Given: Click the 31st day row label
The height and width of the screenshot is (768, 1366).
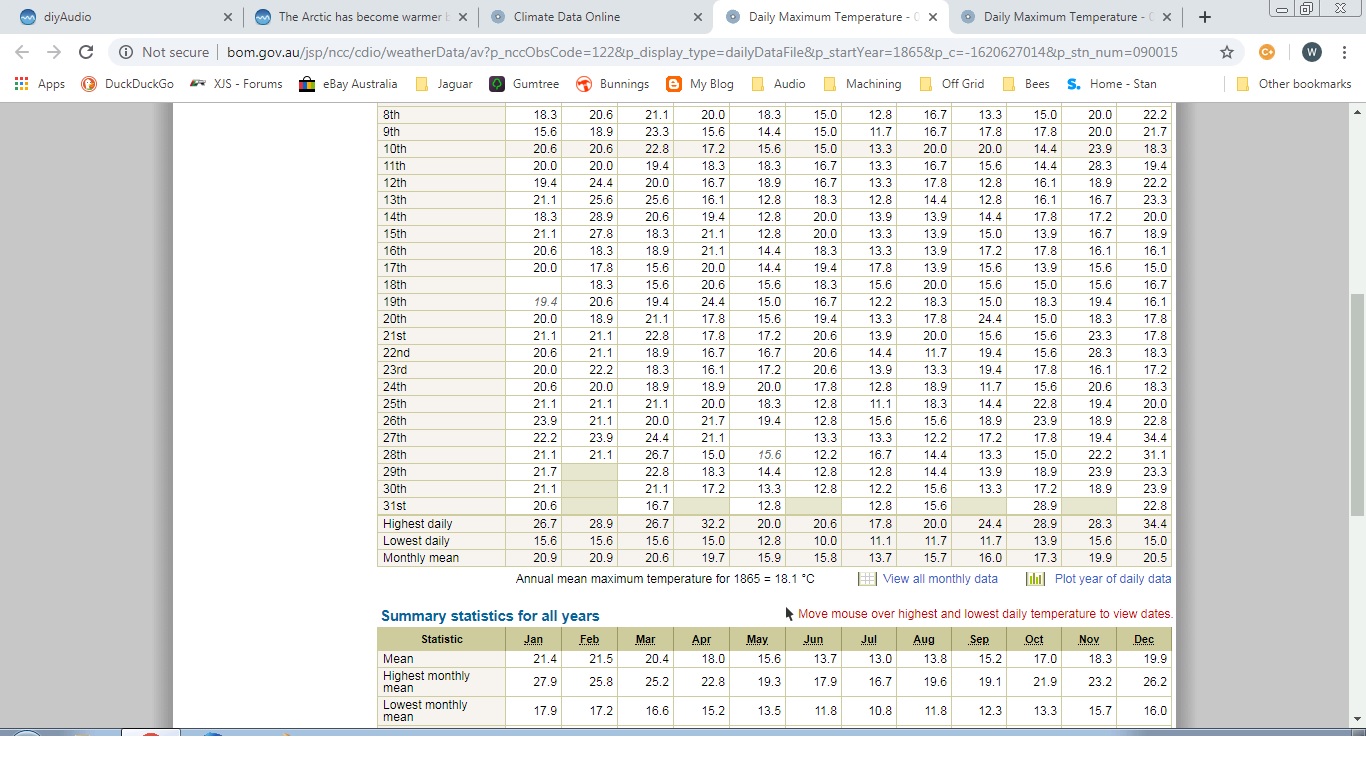Looking at the screenshot, I should 394,506.
